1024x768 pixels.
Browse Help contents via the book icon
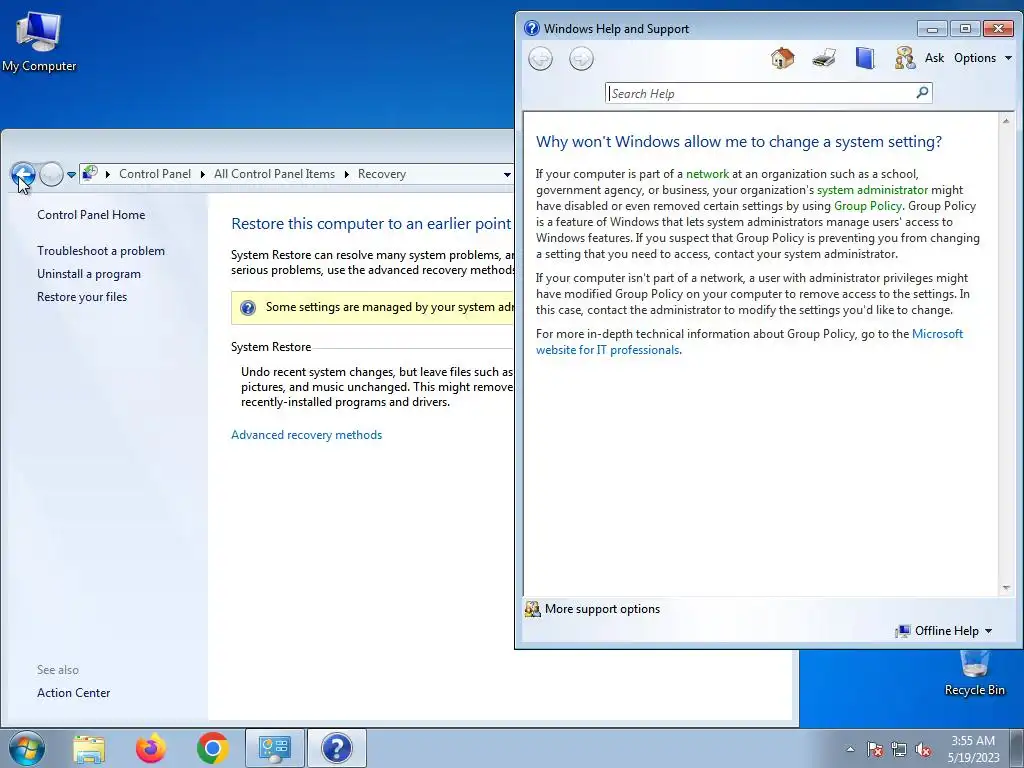click(x=865, y=58)
